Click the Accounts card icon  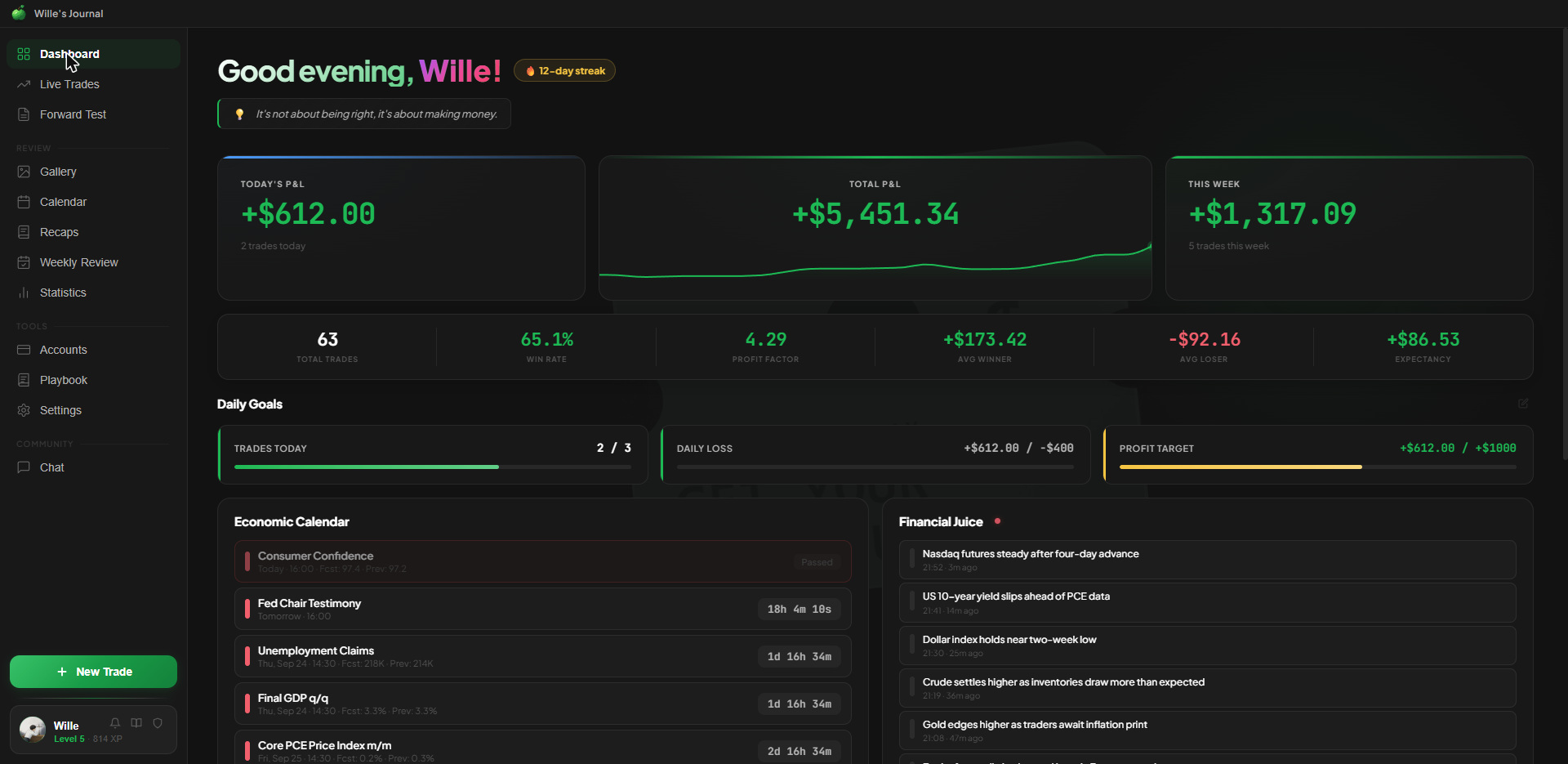(x=24, y=350)
